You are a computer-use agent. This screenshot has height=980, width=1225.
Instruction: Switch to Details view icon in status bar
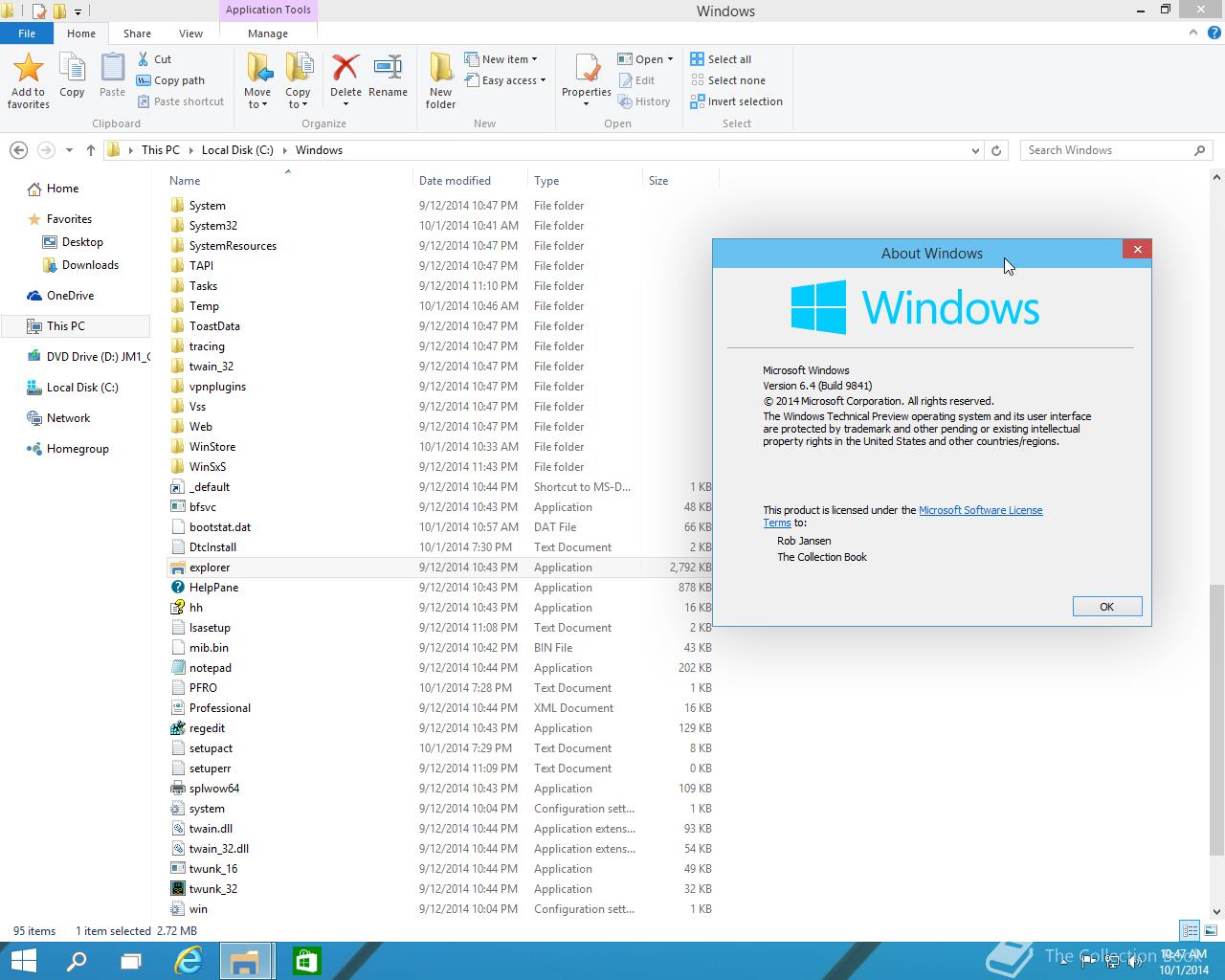point(1190,930)
